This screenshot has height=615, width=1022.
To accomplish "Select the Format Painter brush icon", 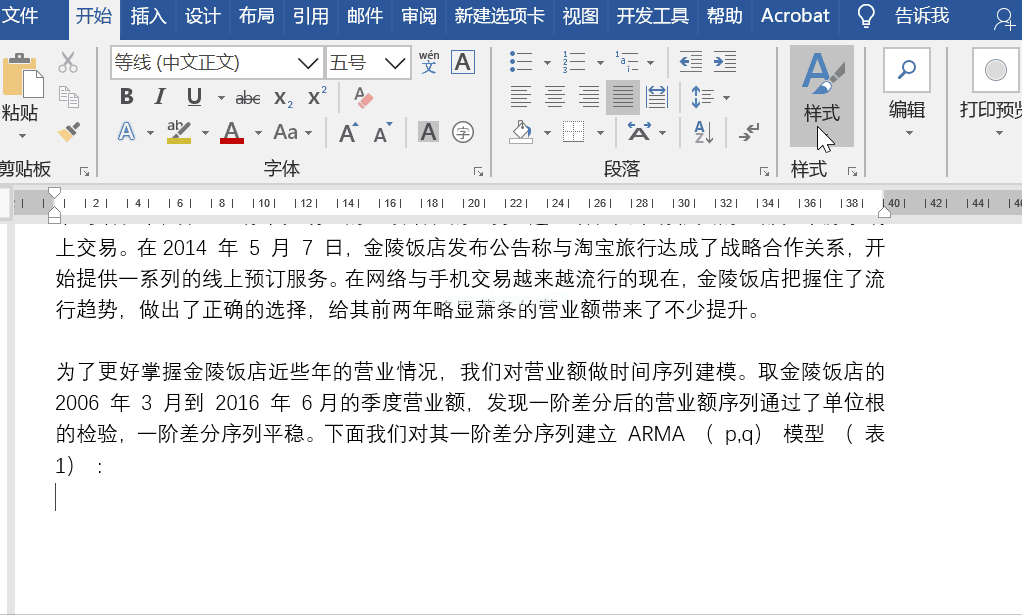I will click(x=68, y=132).
